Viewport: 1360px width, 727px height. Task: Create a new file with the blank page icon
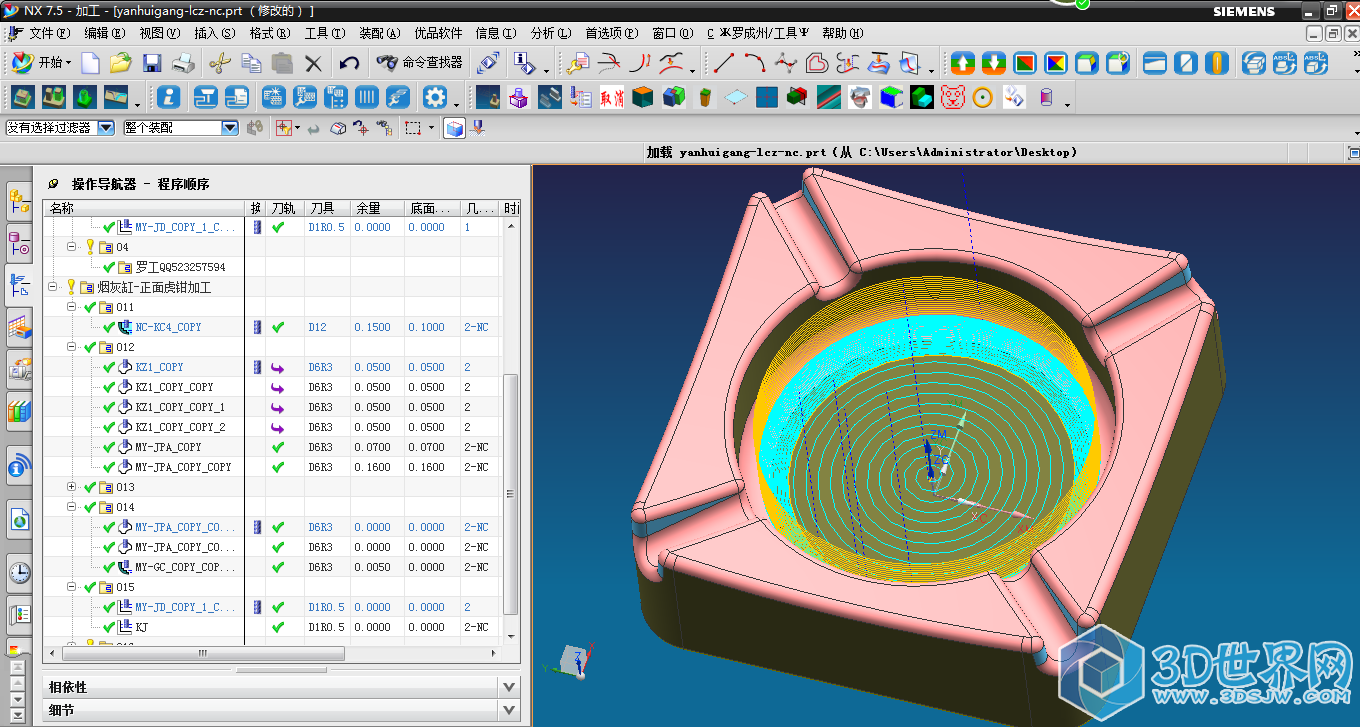(x=91, y=63)
